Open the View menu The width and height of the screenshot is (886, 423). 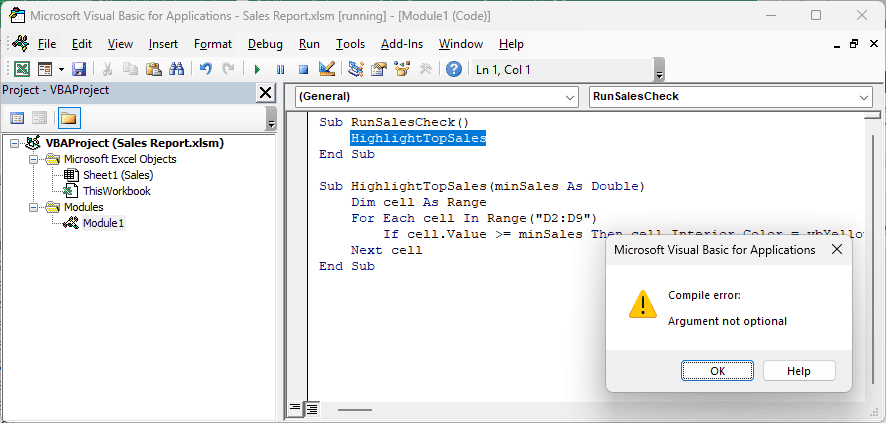click(120, 44)
